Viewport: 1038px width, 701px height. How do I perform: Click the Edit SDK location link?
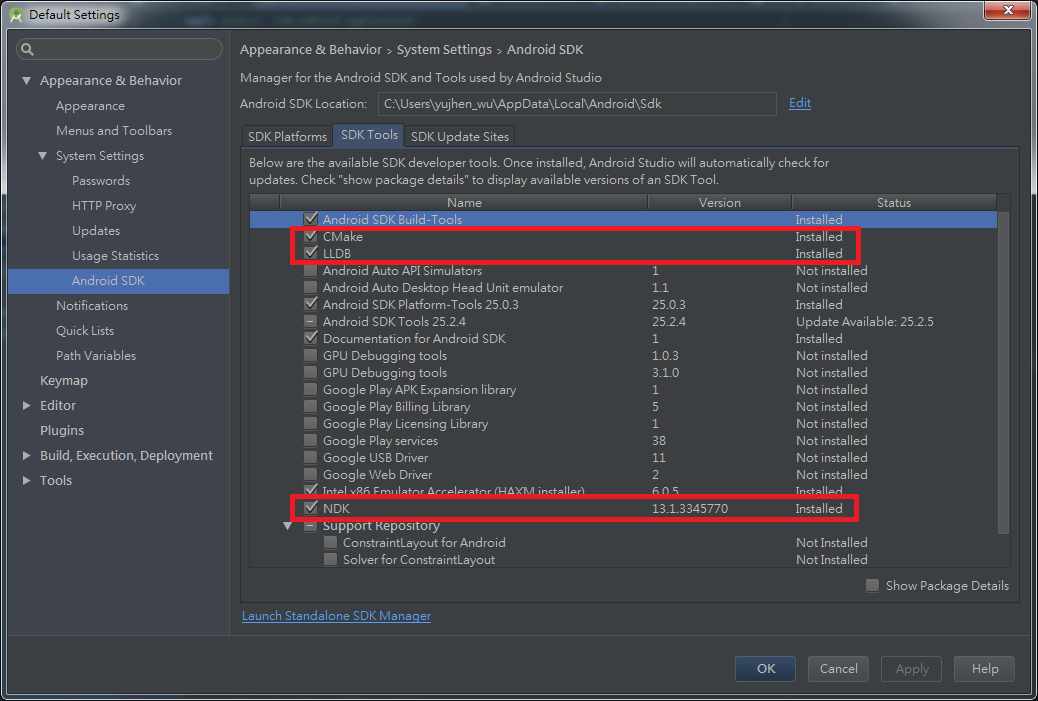pyautogui.click(x=800, y=103)
